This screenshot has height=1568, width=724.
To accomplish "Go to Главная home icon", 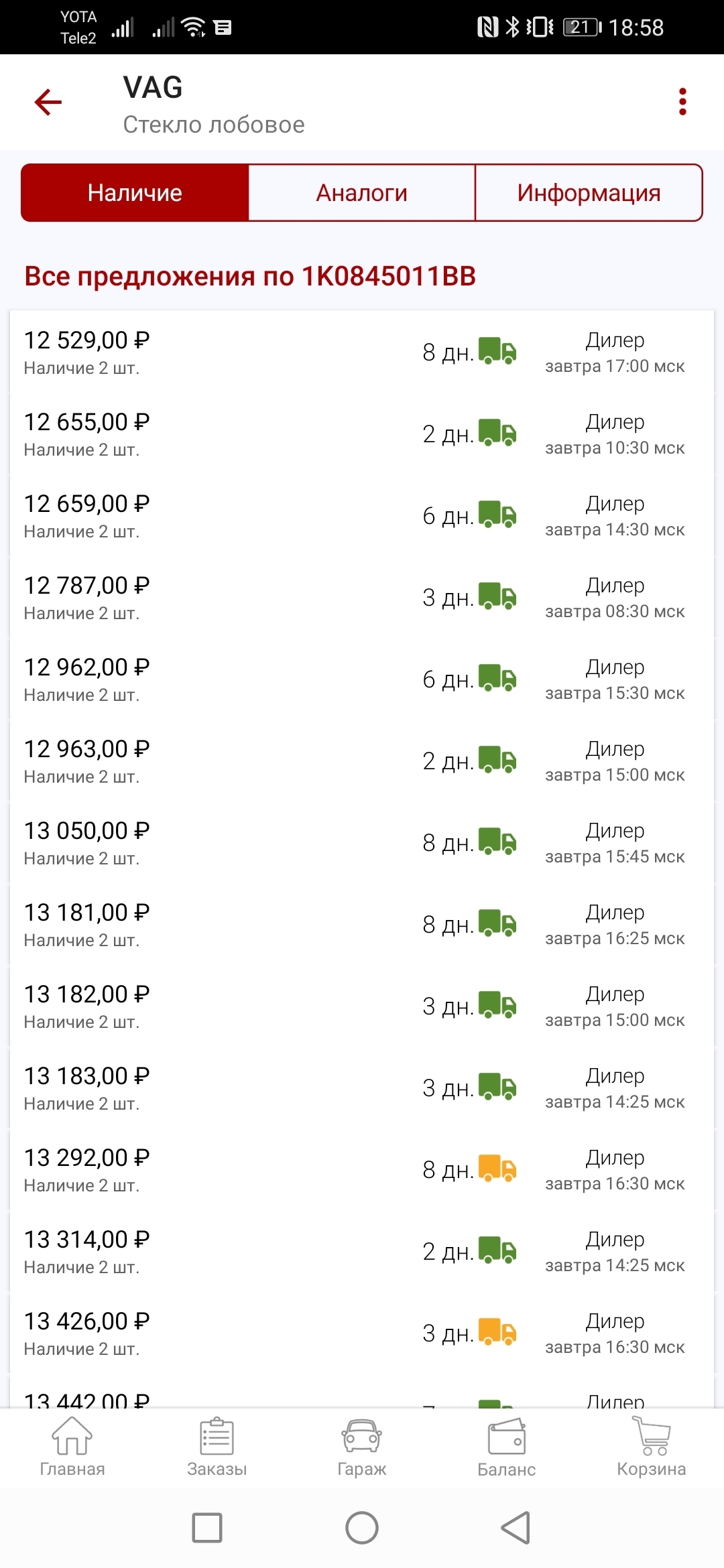I will [x=72, y=1437].
